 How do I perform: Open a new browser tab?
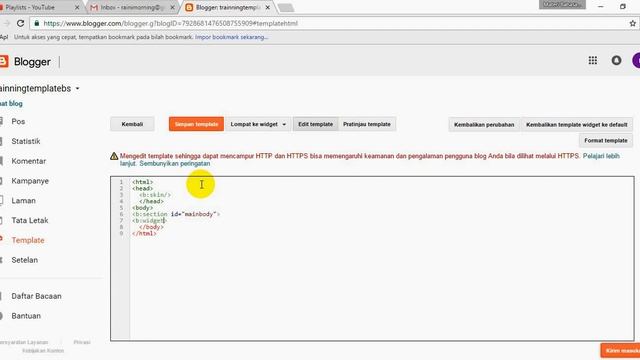(x=286, y=7)
